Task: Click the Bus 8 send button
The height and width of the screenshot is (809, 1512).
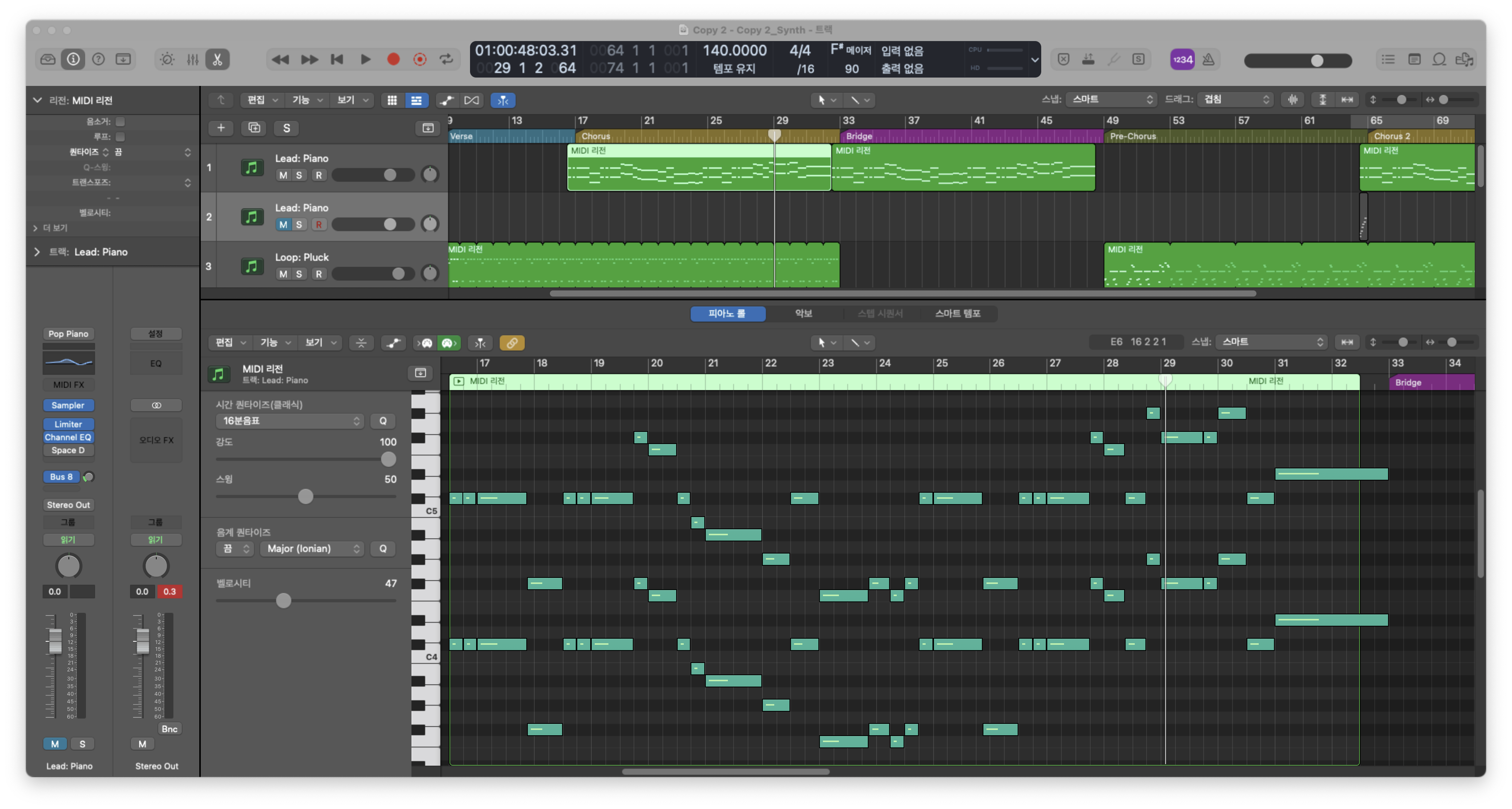Action: tap(61, 477)
